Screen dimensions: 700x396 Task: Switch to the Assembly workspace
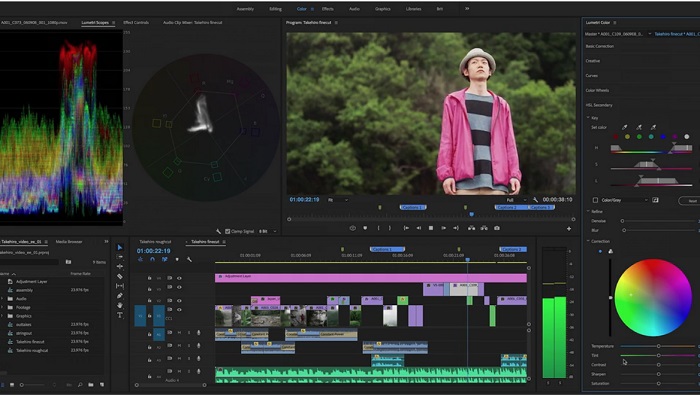pyautogui.click(x=245, y=9)
